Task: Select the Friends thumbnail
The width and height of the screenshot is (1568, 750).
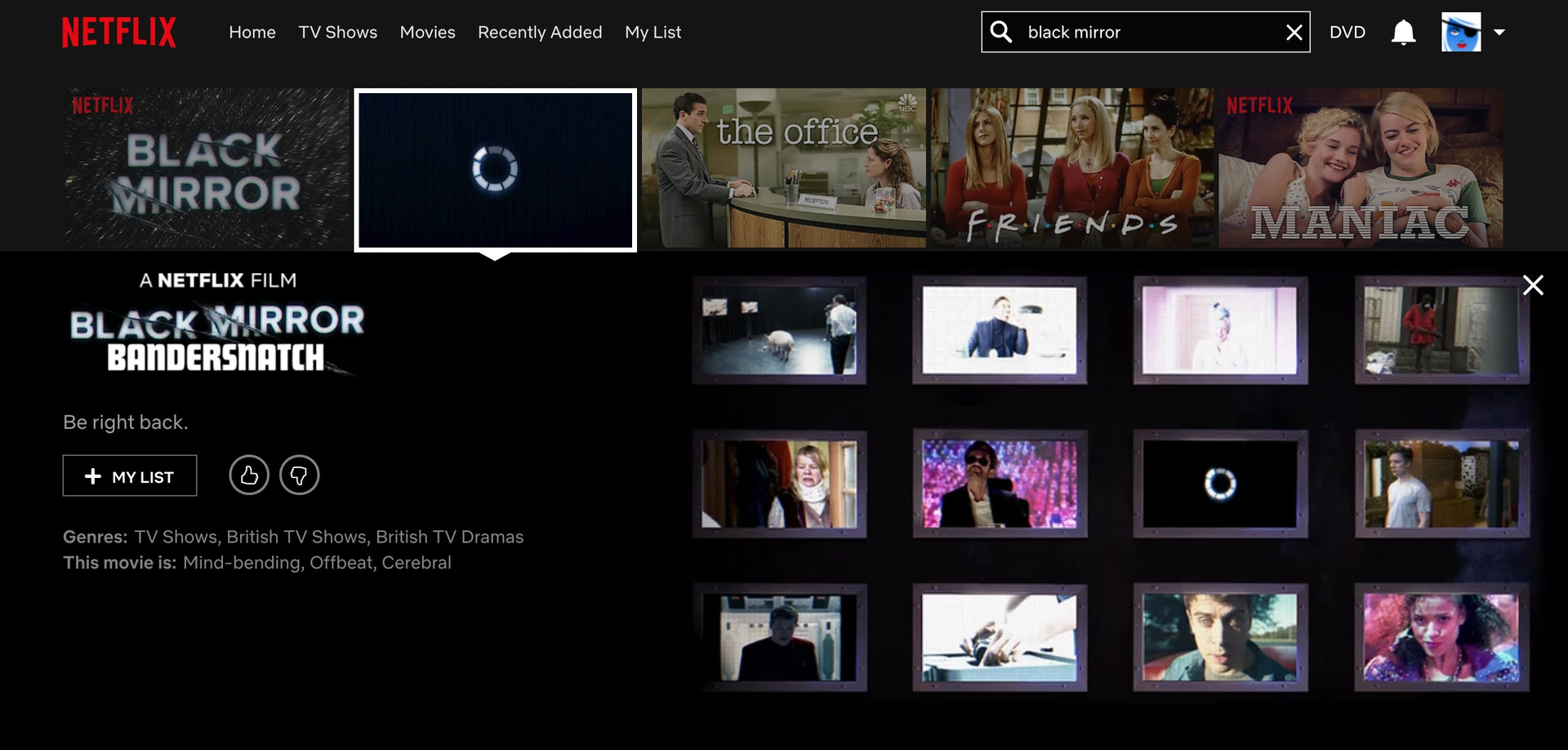Action: 1072,168
